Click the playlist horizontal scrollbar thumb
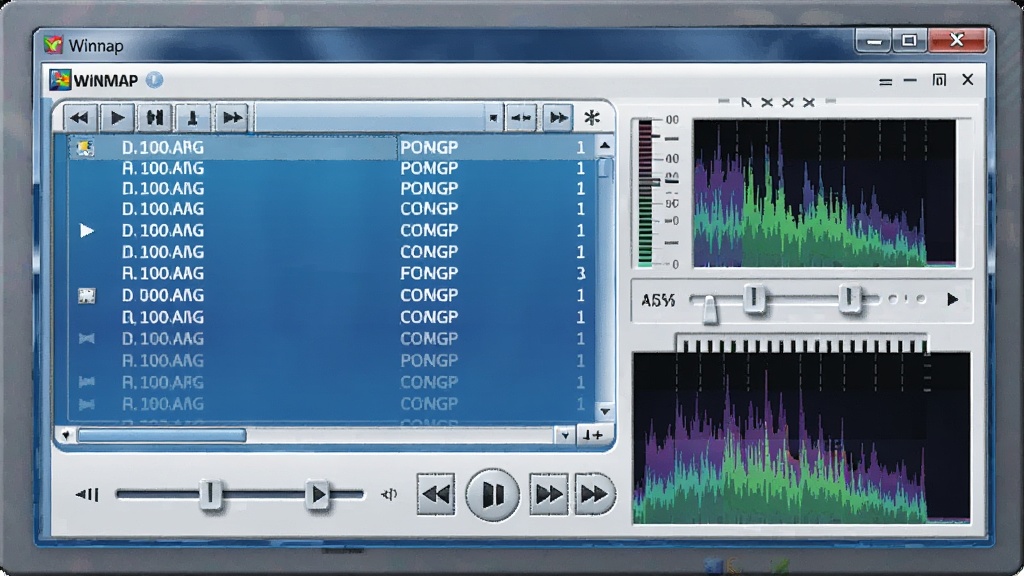 [162, 435]
